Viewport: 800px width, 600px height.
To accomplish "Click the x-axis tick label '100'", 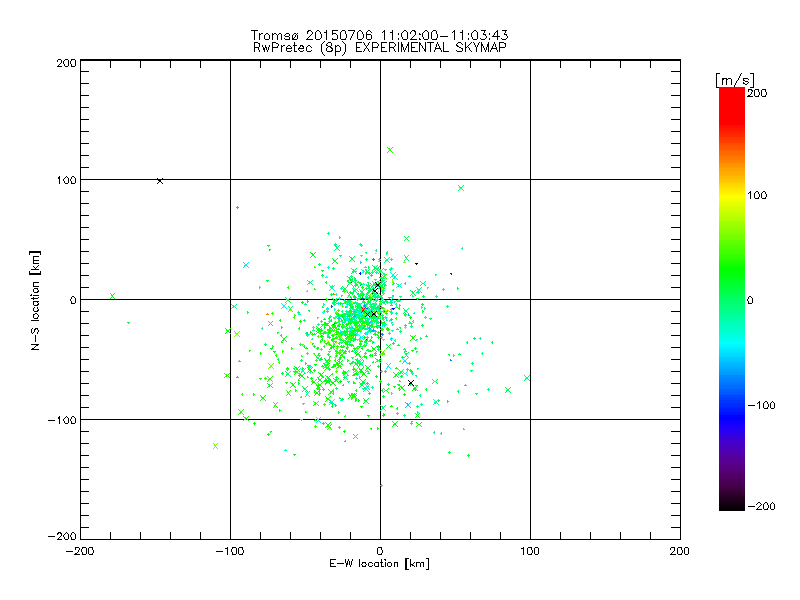I will coord(530,551).
